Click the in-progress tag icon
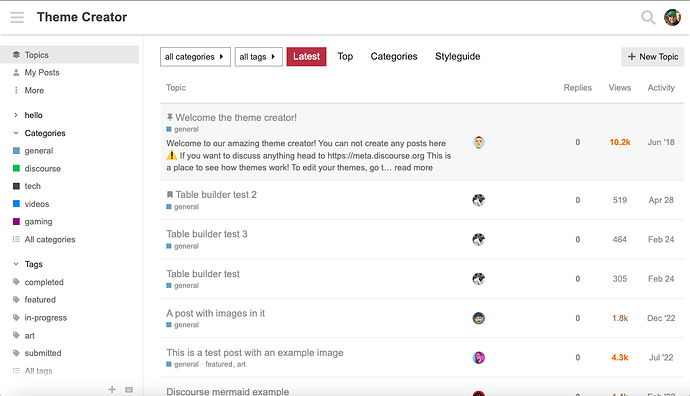The image size is (690, 396). coord(16,318)
